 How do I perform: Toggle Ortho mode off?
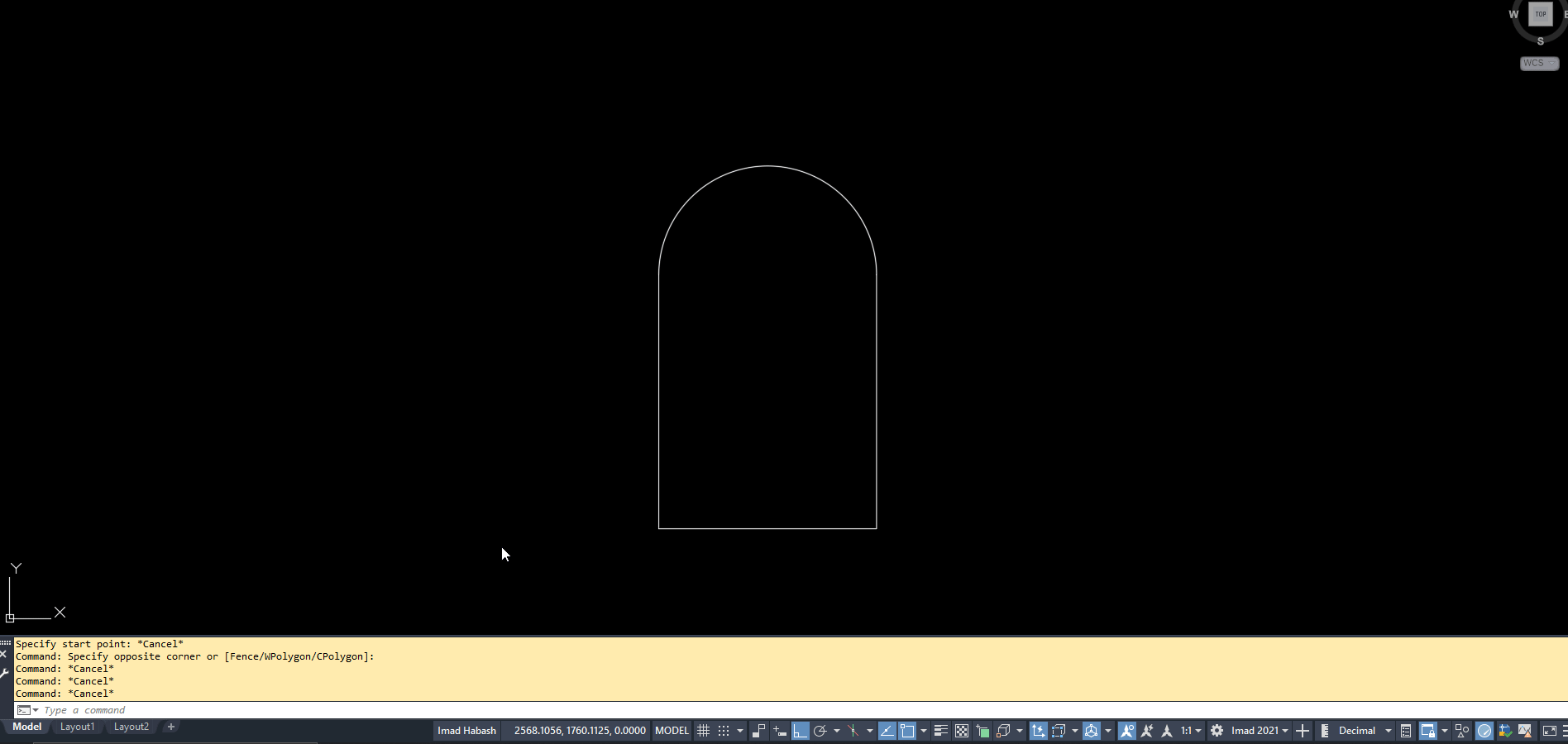tap(800, 731)
